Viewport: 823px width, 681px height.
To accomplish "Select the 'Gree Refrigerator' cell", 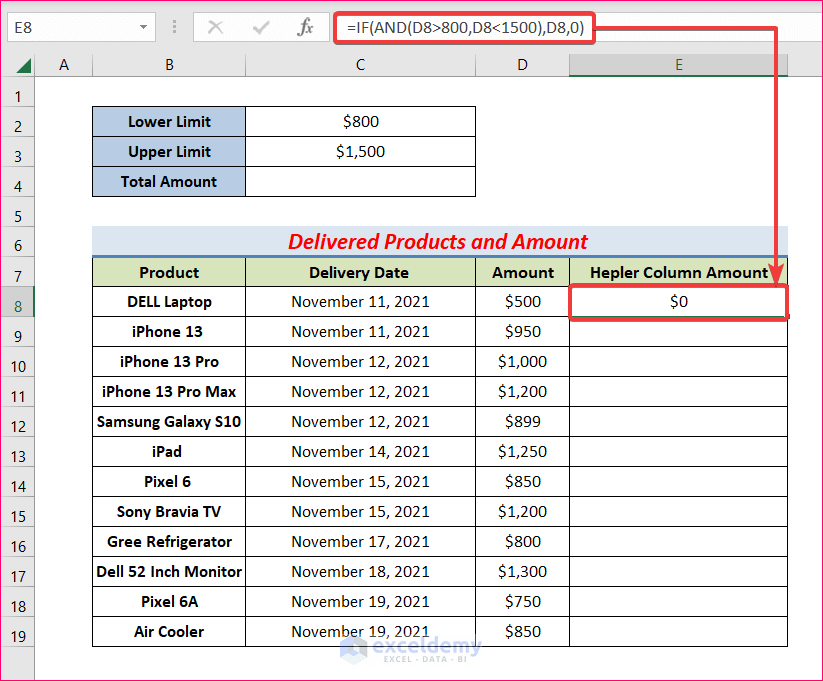I will (x=169, y=541).
